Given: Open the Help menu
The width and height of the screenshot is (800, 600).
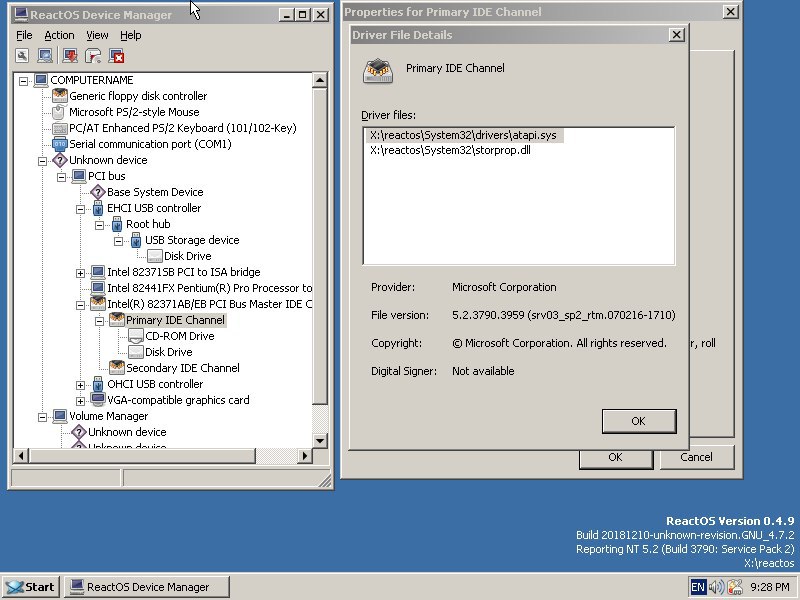Looking at the screenshot, I should tap(131, 35).
